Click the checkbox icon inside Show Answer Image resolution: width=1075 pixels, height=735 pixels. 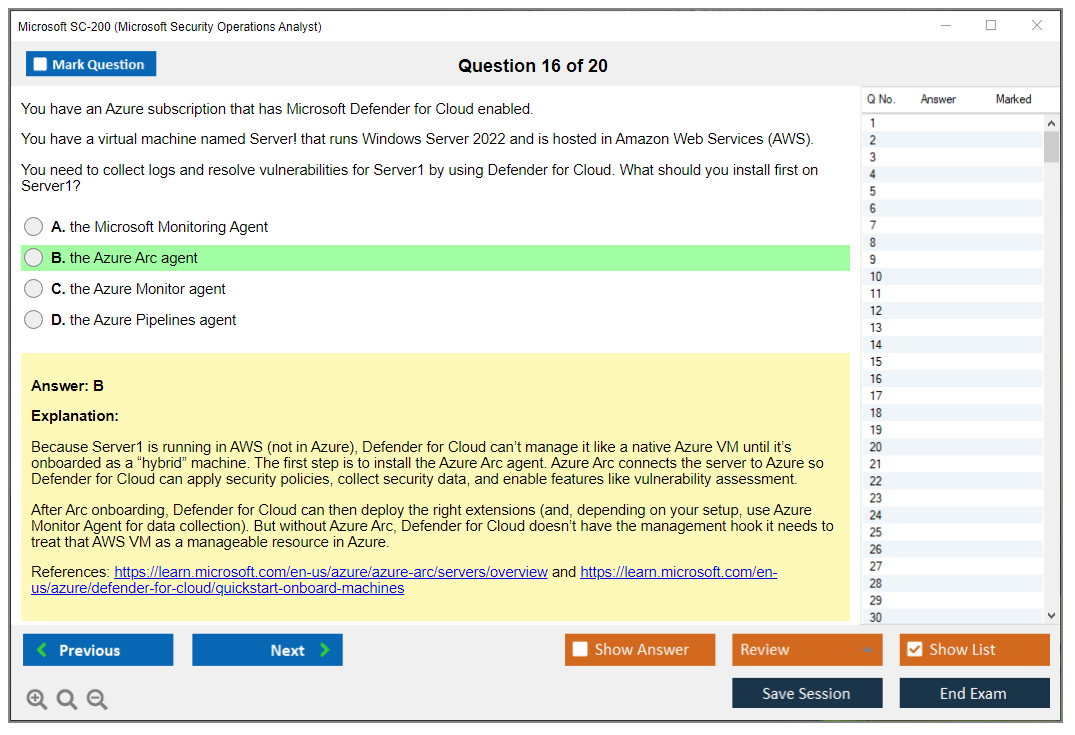click(x=580, y=649)
